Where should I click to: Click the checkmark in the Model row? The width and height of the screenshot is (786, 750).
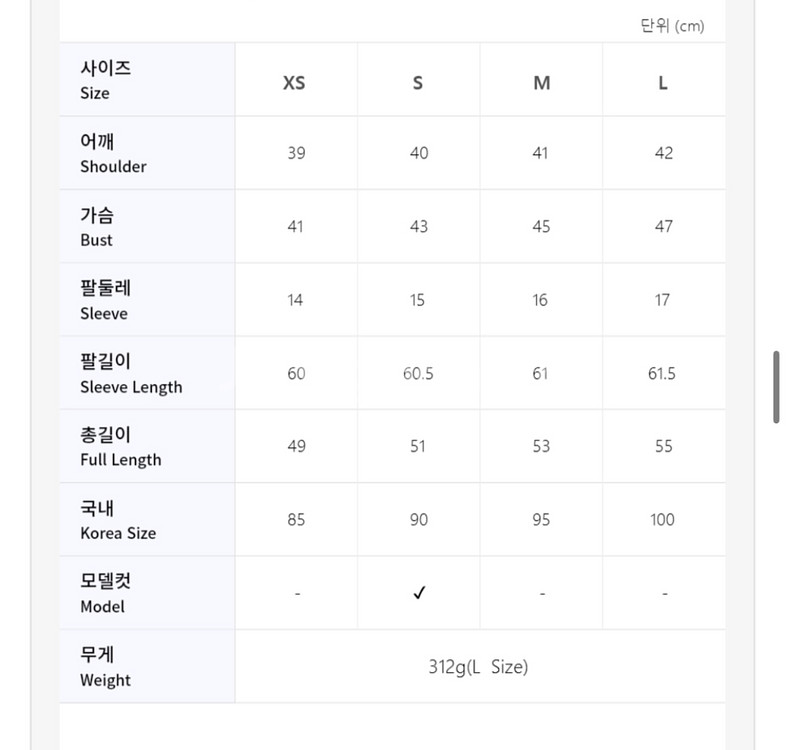coord(419,593)
